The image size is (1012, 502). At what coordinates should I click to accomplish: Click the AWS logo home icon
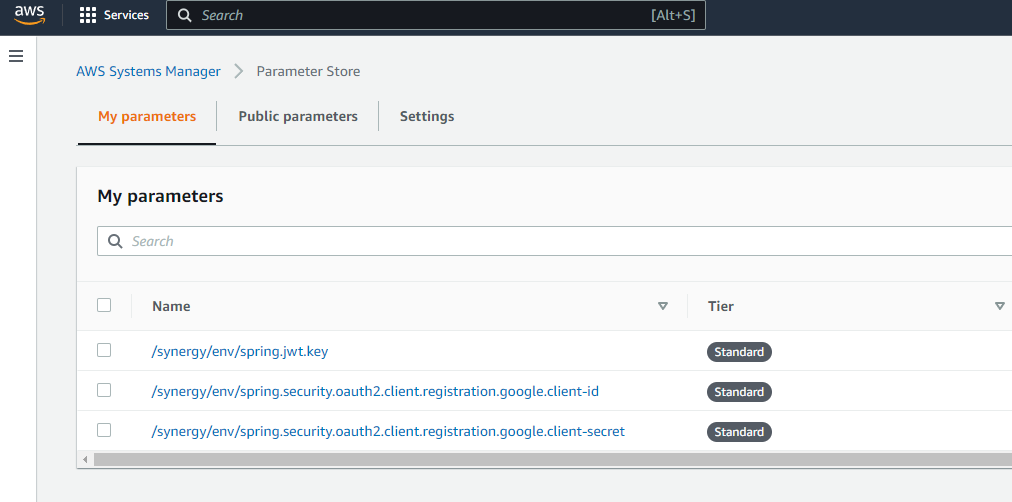(x=30, y=14)
